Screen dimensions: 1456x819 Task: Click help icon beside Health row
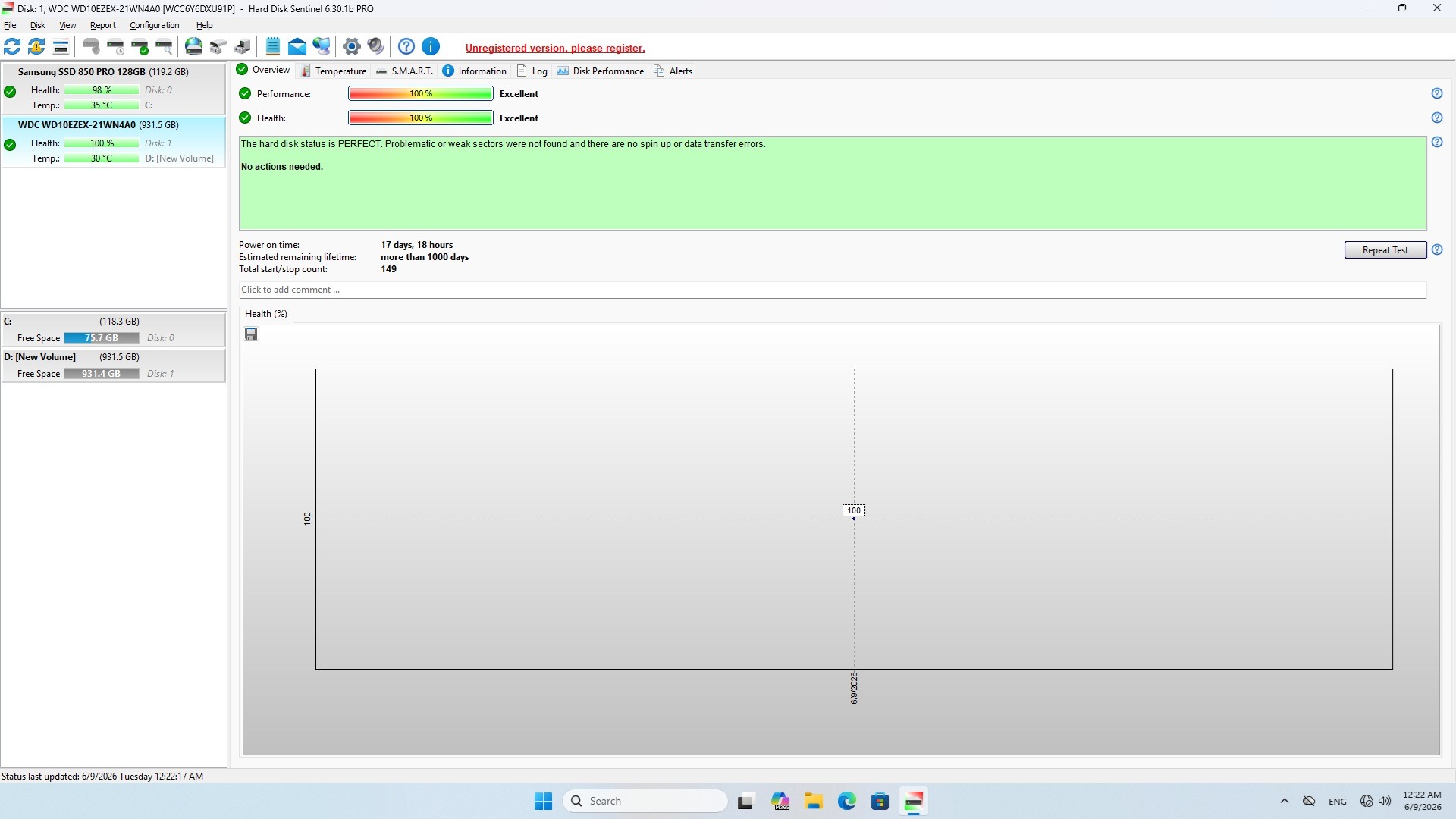pos(1437,118)
